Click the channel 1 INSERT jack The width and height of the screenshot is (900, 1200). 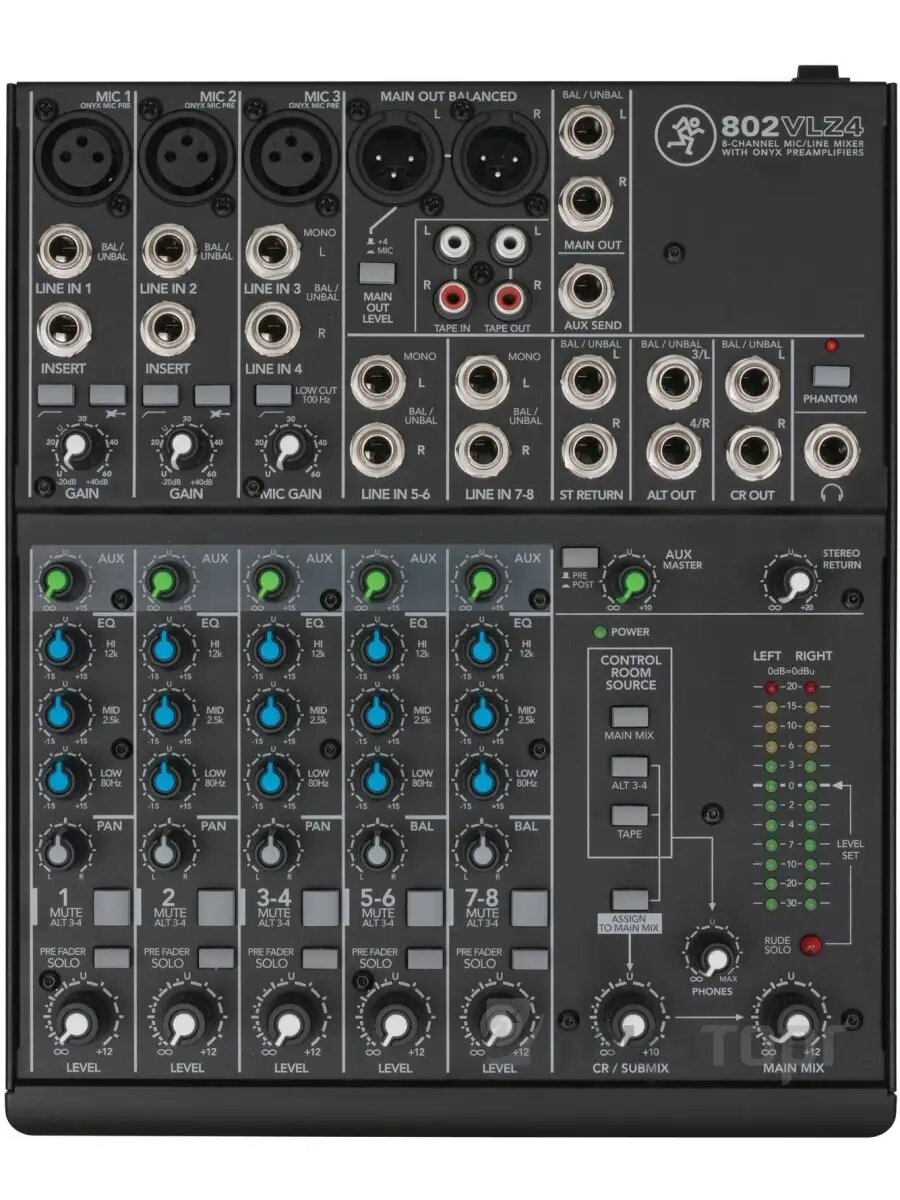[x=63, y=327]
